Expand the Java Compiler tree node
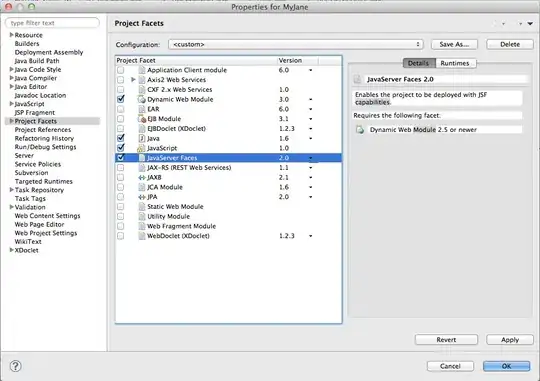The height and width of the screenshot is (381, 540). pyautogui.click(x=11, y=78)
